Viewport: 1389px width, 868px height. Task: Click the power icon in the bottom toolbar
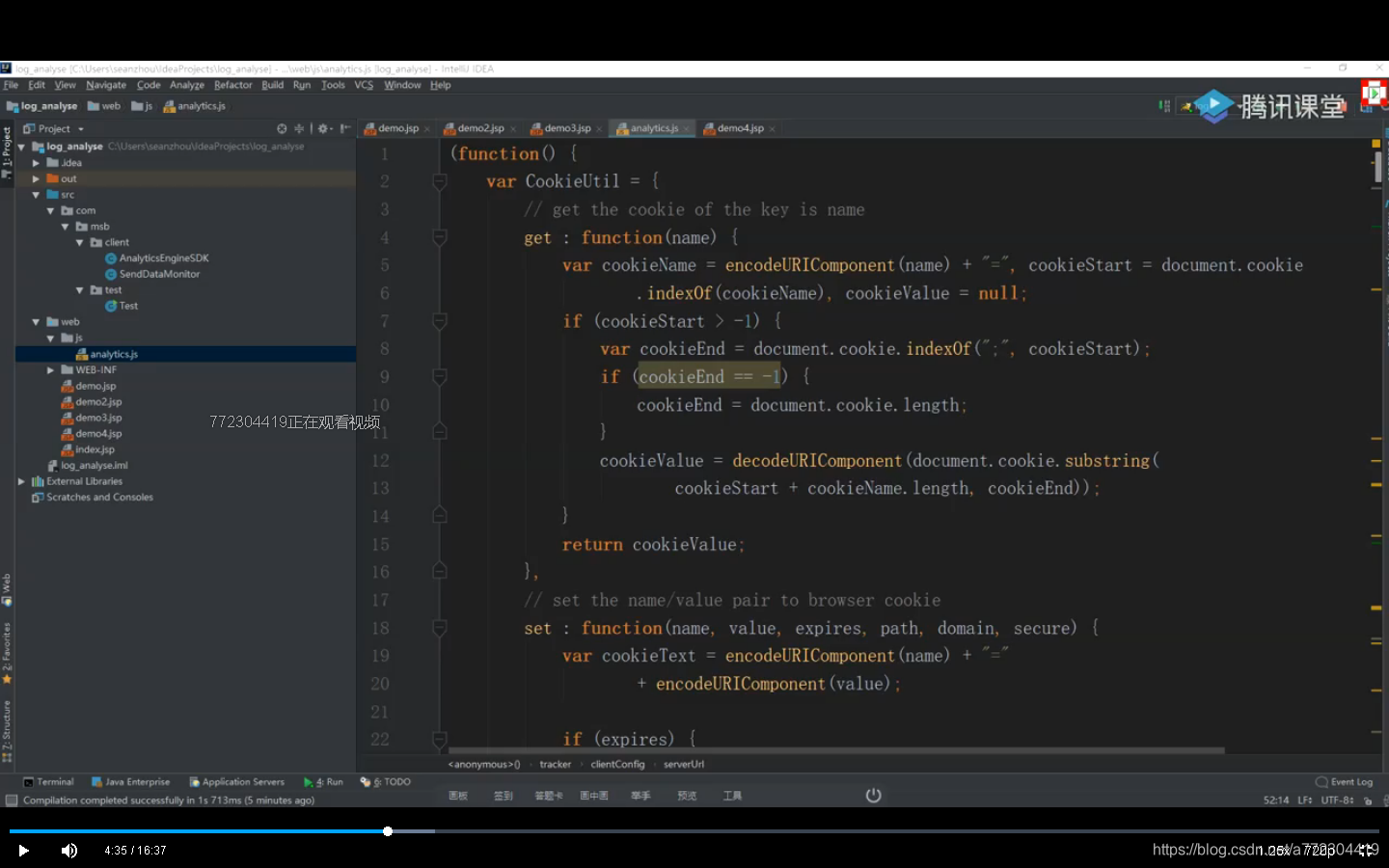pyautogui.click(x=874, y=796)
